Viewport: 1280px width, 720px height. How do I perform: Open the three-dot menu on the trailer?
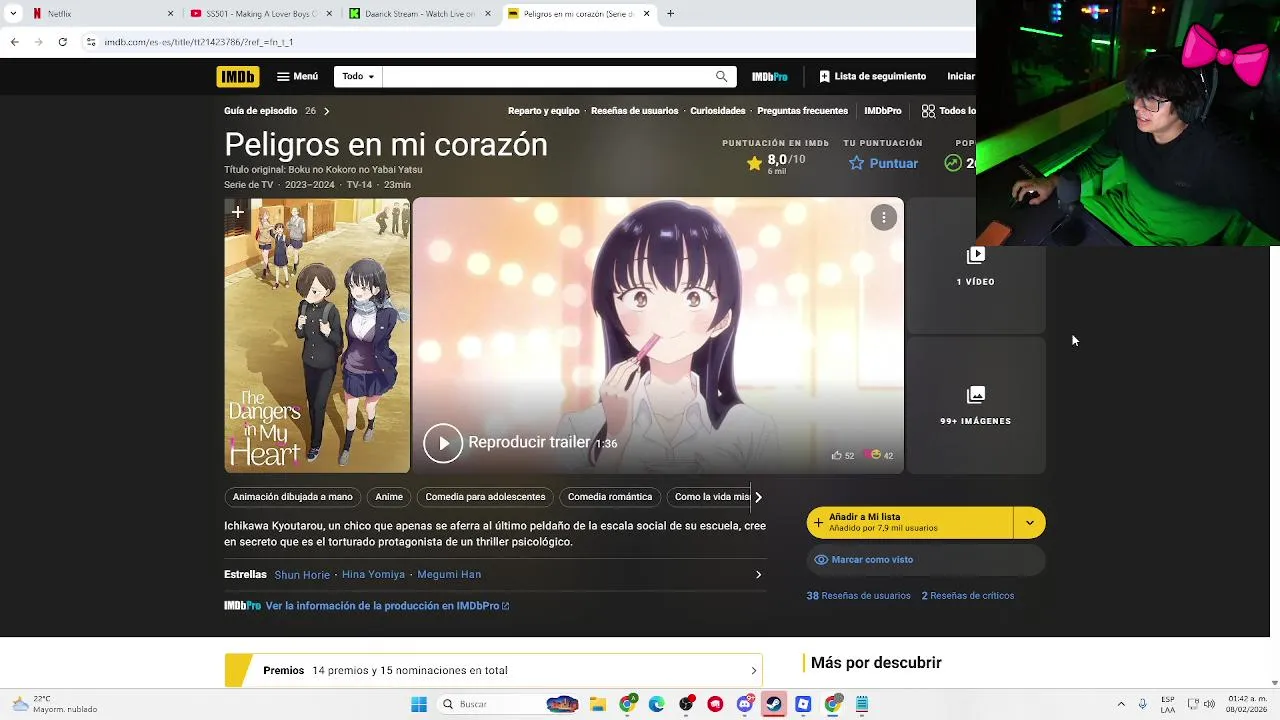(884, 217)
